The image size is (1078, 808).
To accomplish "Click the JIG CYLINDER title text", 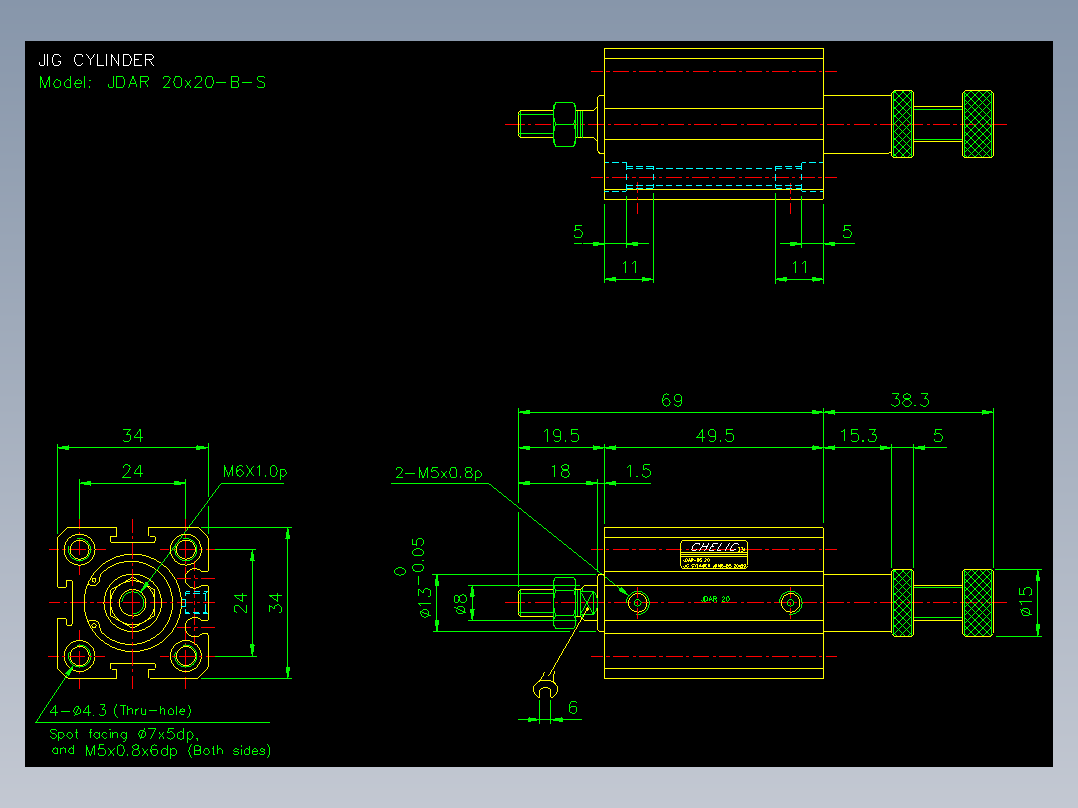I will click(x=97, y=61).
